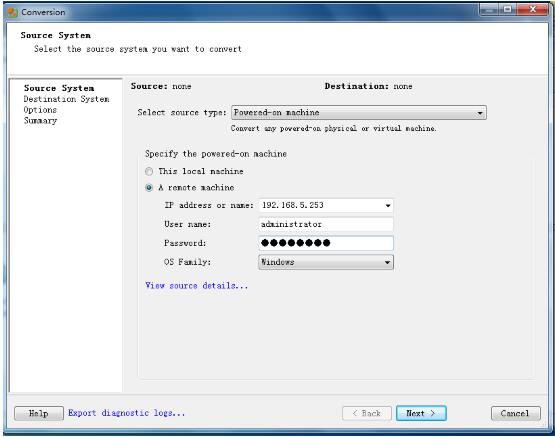Open the View source details link
Screen dimensions: 555x437
(x=196, y=286)
